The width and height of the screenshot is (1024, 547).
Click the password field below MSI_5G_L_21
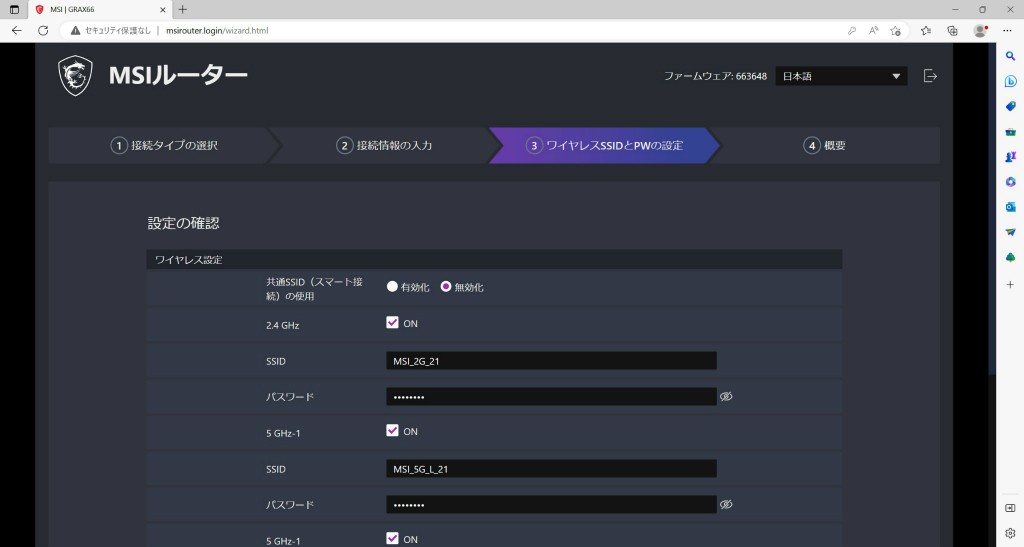[x=551, y=505]
